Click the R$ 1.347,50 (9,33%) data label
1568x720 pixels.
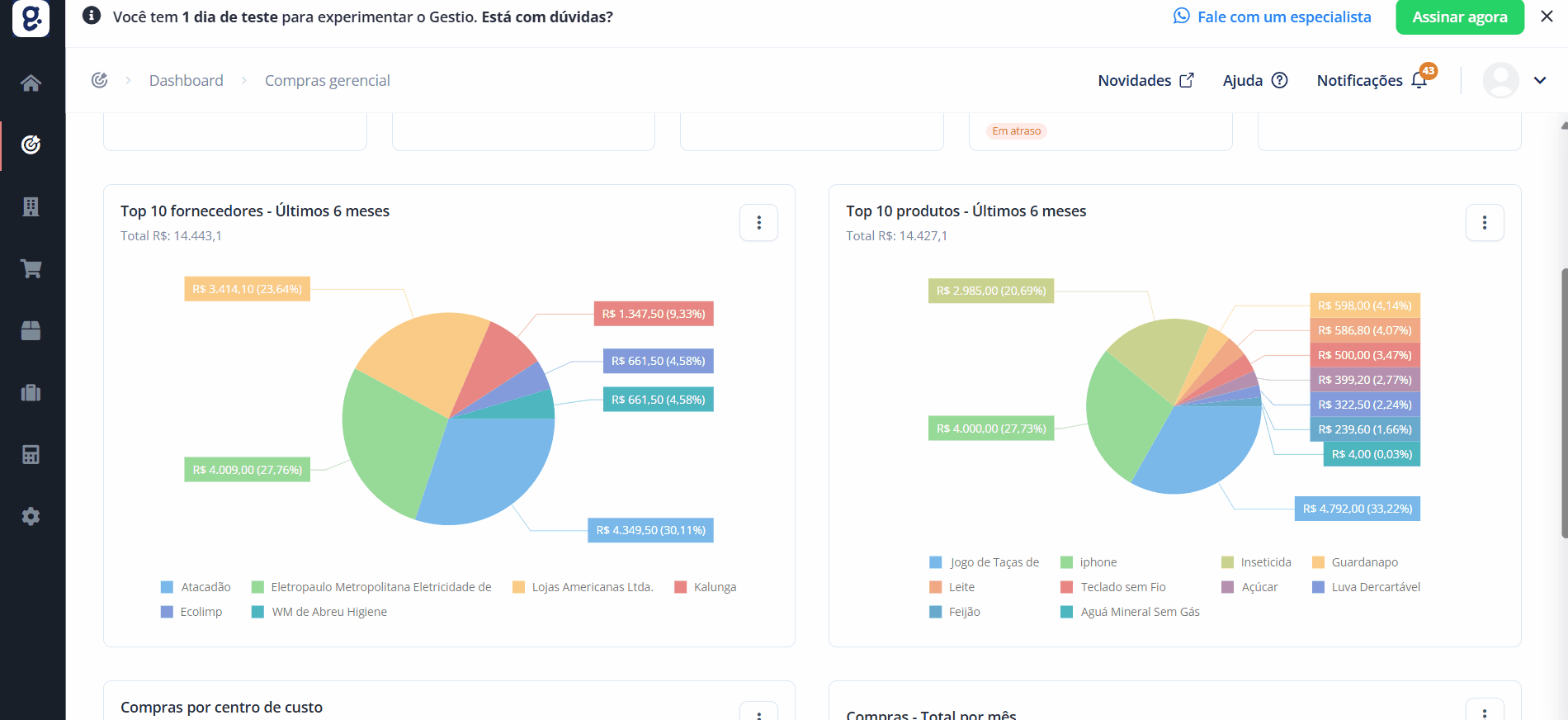coord(654,314)
